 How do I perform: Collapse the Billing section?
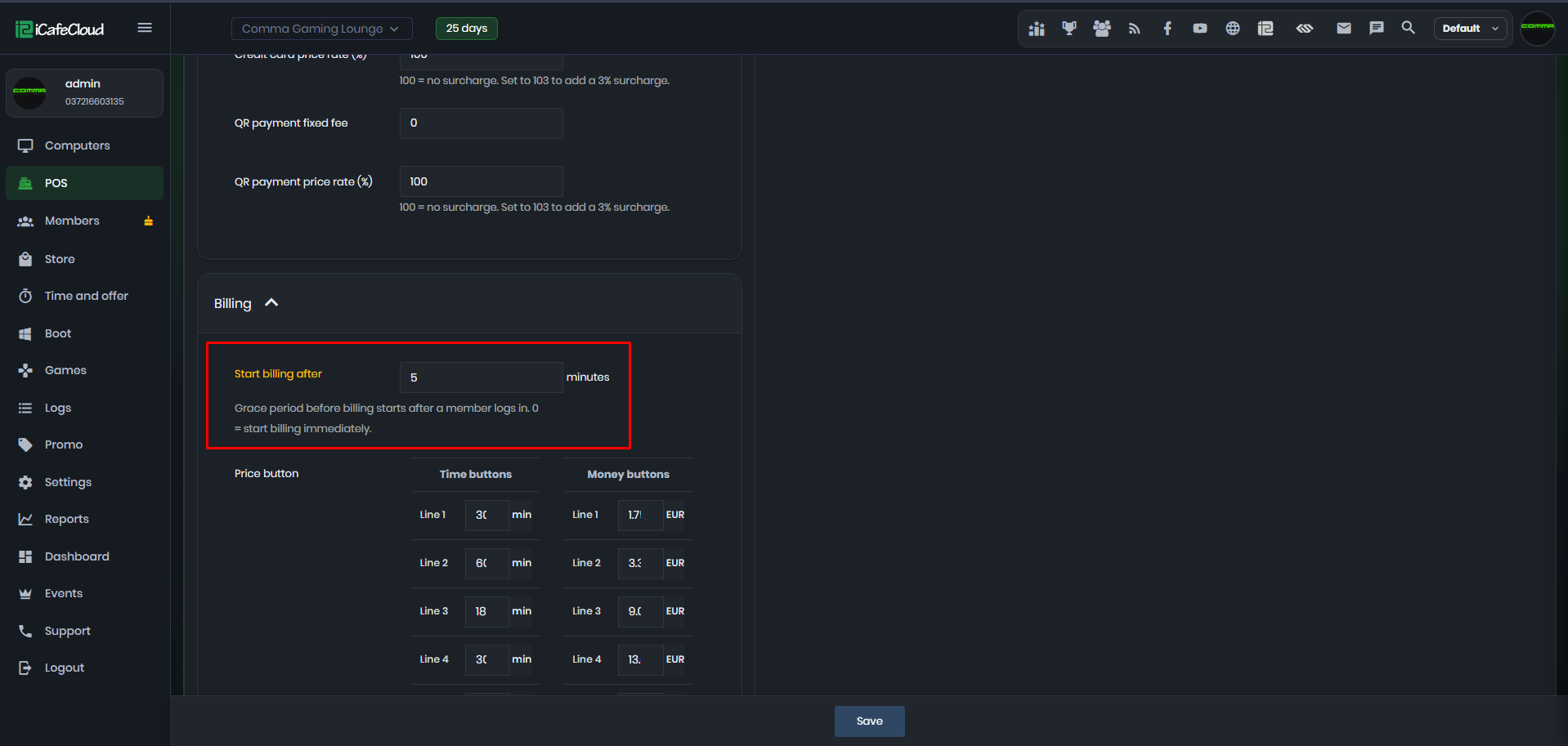pyautogui.click(x=271, y=303)
